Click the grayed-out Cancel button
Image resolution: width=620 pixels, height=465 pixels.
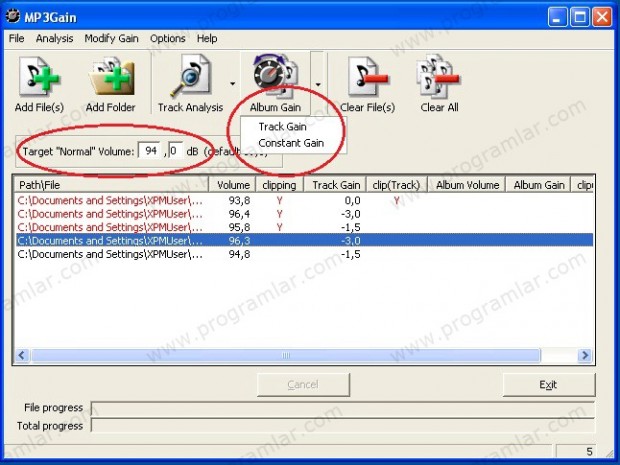click(303, 385)
